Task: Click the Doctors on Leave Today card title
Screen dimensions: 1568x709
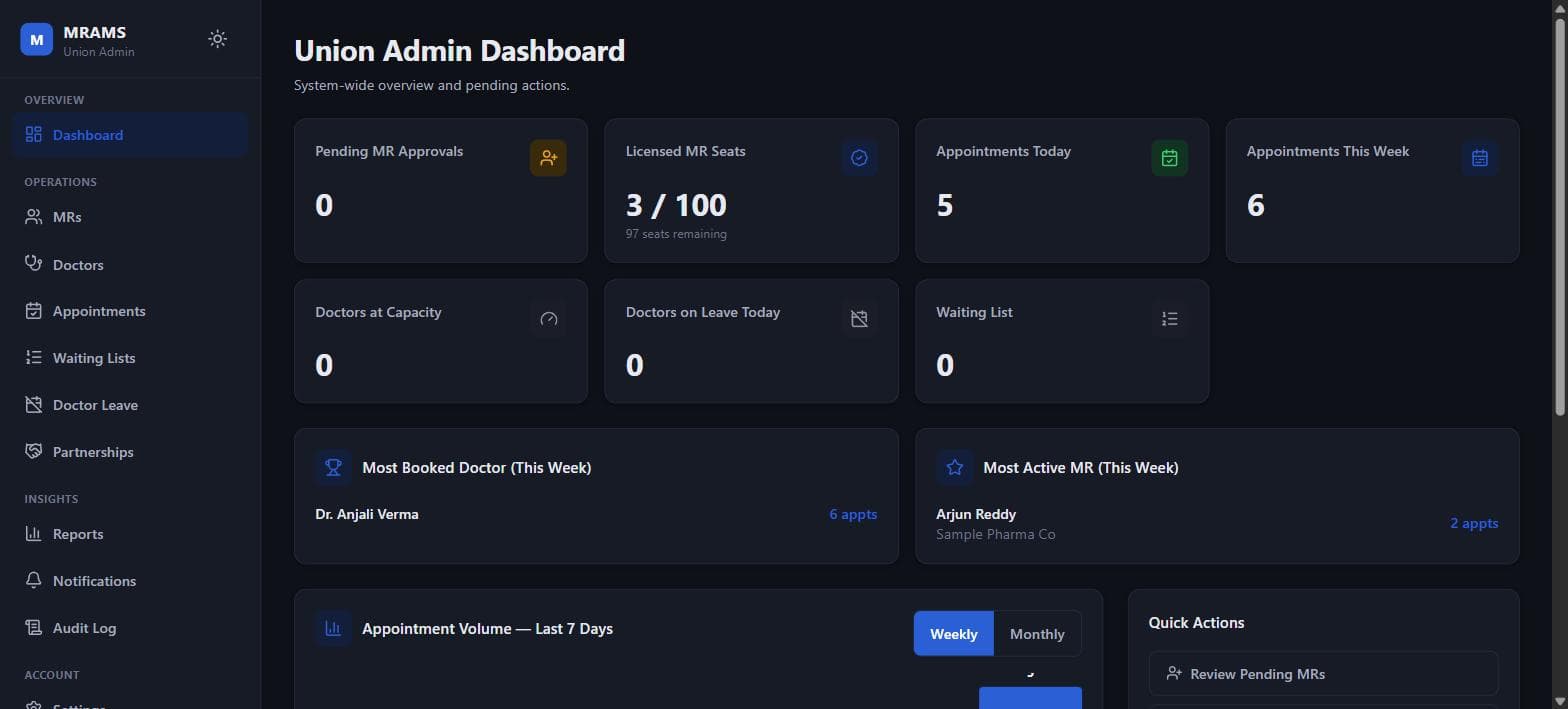Action: tap(703, 312)
